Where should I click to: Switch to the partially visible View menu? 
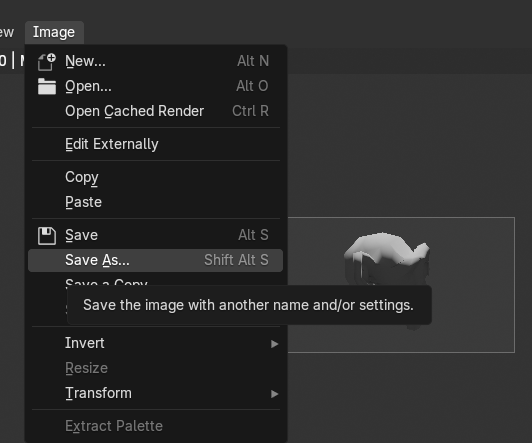(x=7, y=32)
